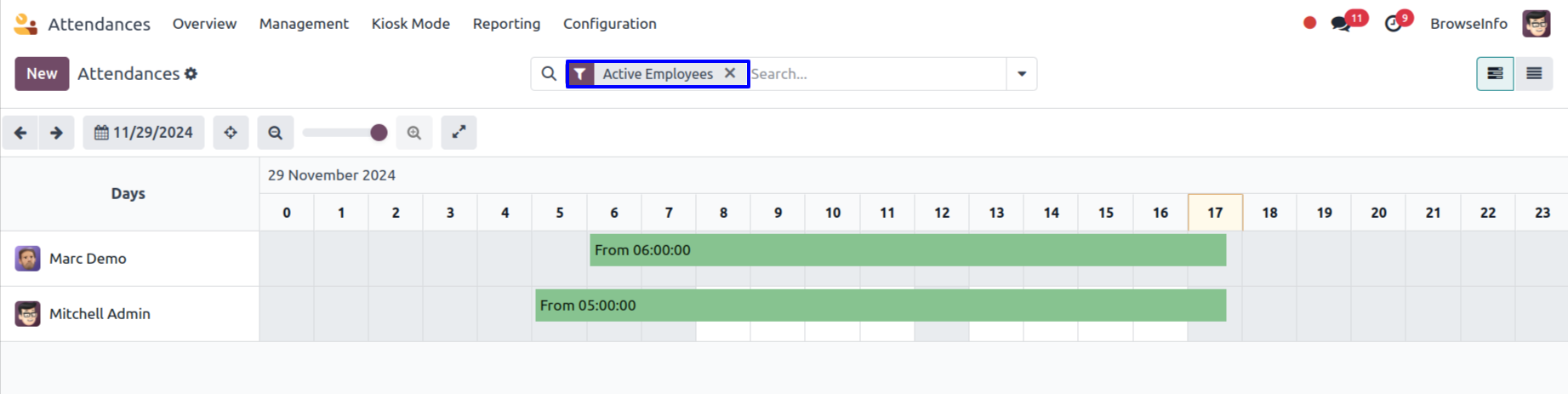1568x394 pixels.
Task: Switch to Gantt view
Action: pos(1495,74)
